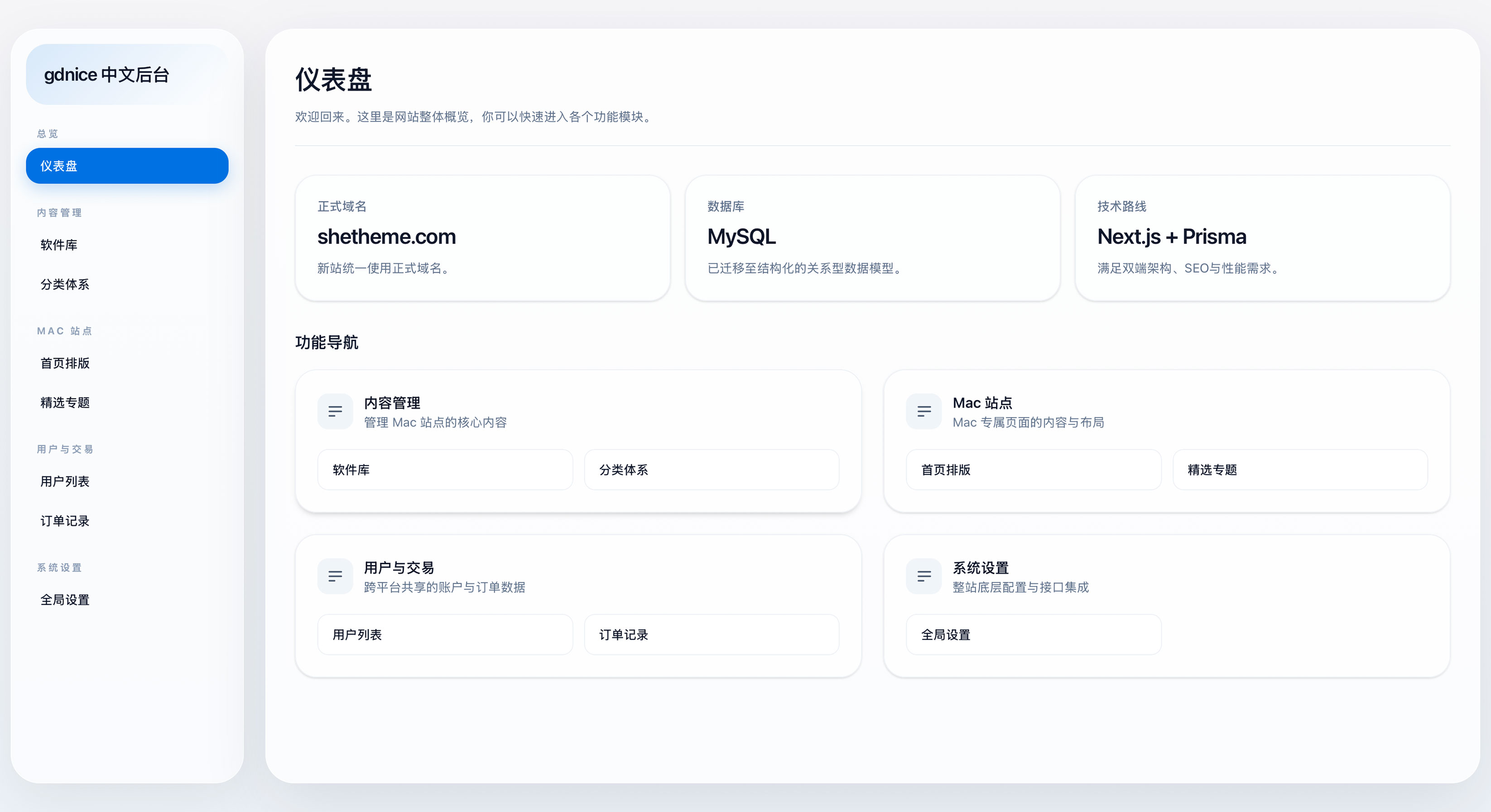Screen dimensions: 1491x812
Task: Open 软件库 from the sidebar
Action: point(127,245)
